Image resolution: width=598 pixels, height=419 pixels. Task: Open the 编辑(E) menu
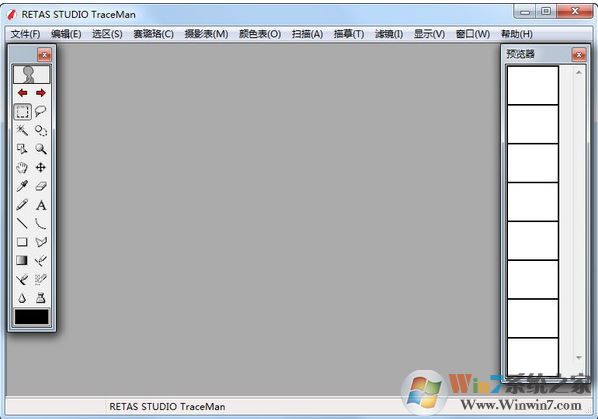click(66, 34)
